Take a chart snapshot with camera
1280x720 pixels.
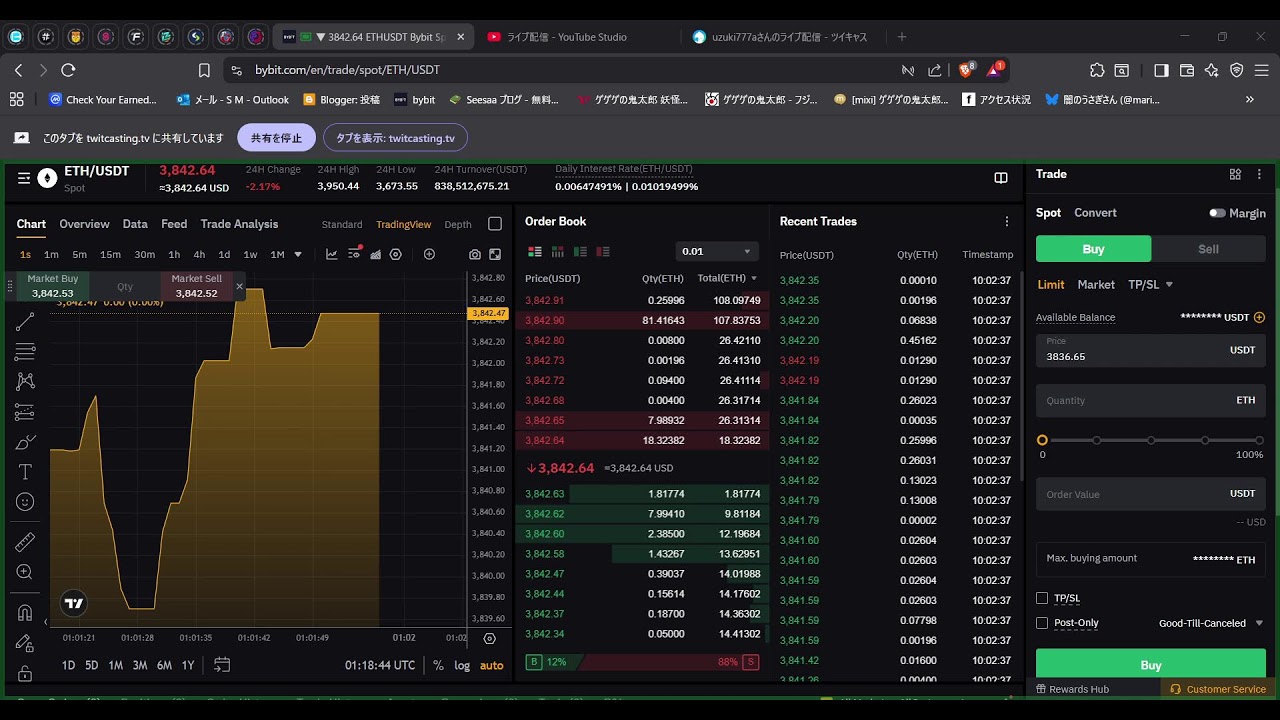475,255
